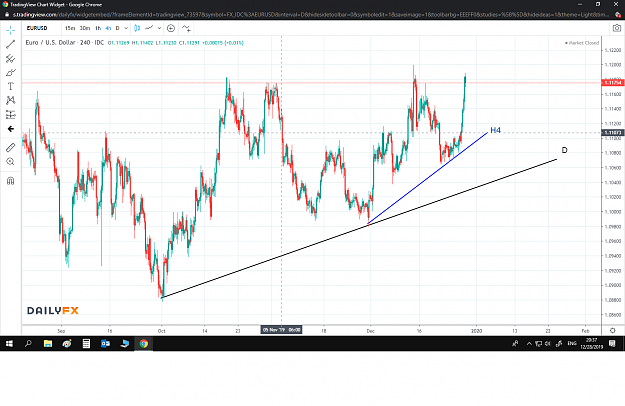
Task: Expand the indicators dropdown arrow
Action: coord(159,28)
